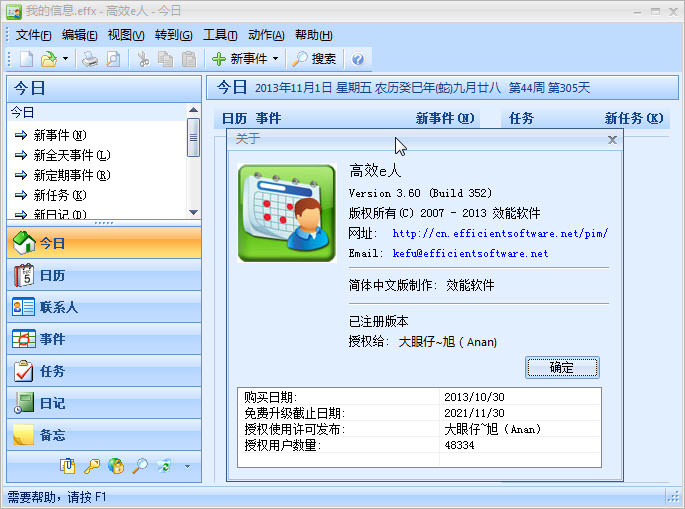Click the Open folder toolbar icon
The height and width of the screenshot is (509, 685).
pos(49,59)
